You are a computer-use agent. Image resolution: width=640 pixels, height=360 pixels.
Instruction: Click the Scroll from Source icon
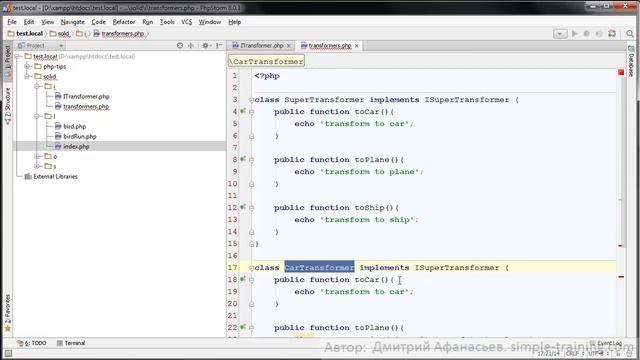[x=180, y=46]
